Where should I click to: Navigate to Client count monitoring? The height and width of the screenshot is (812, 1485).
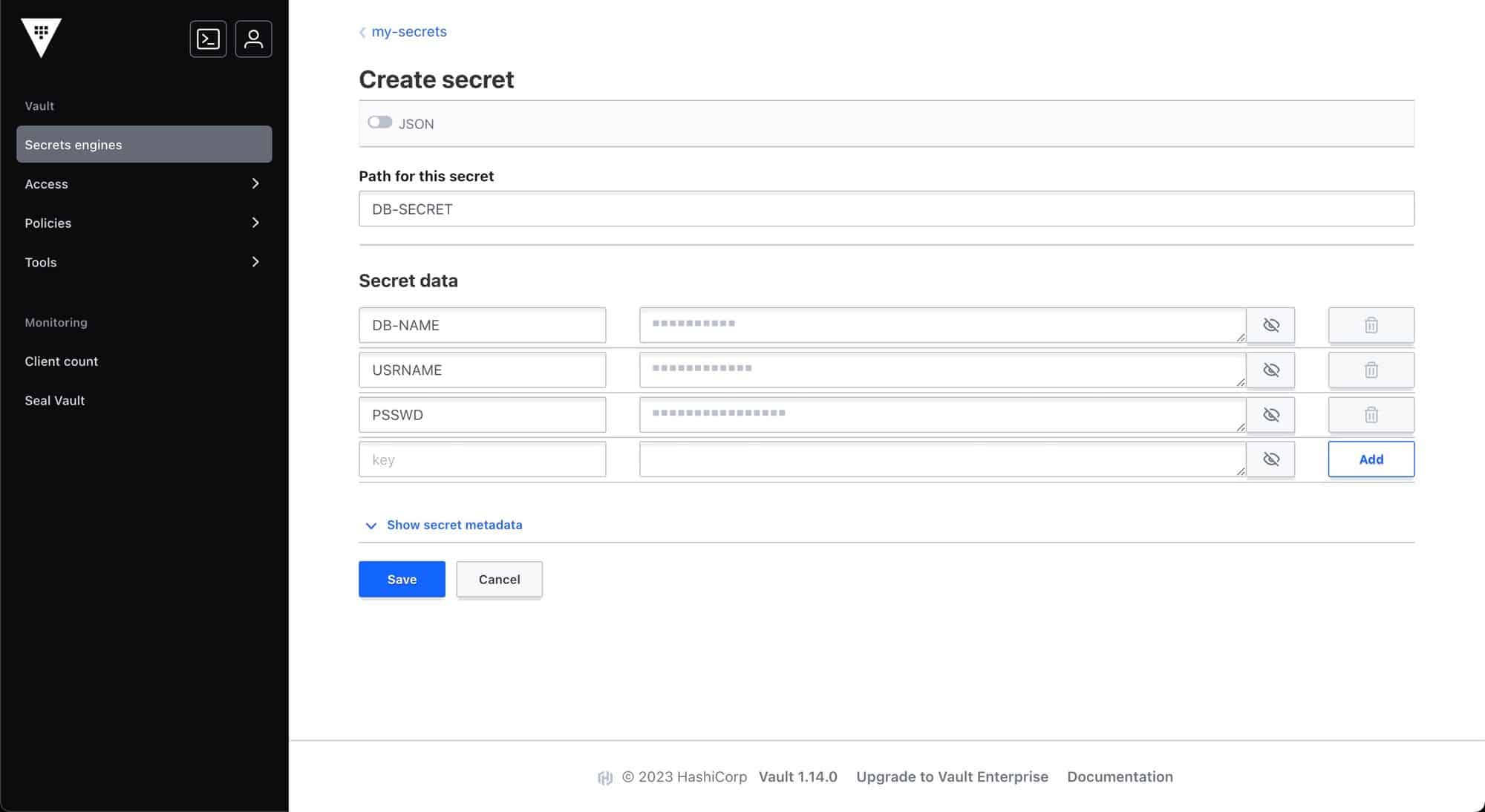tap(61, 361)
